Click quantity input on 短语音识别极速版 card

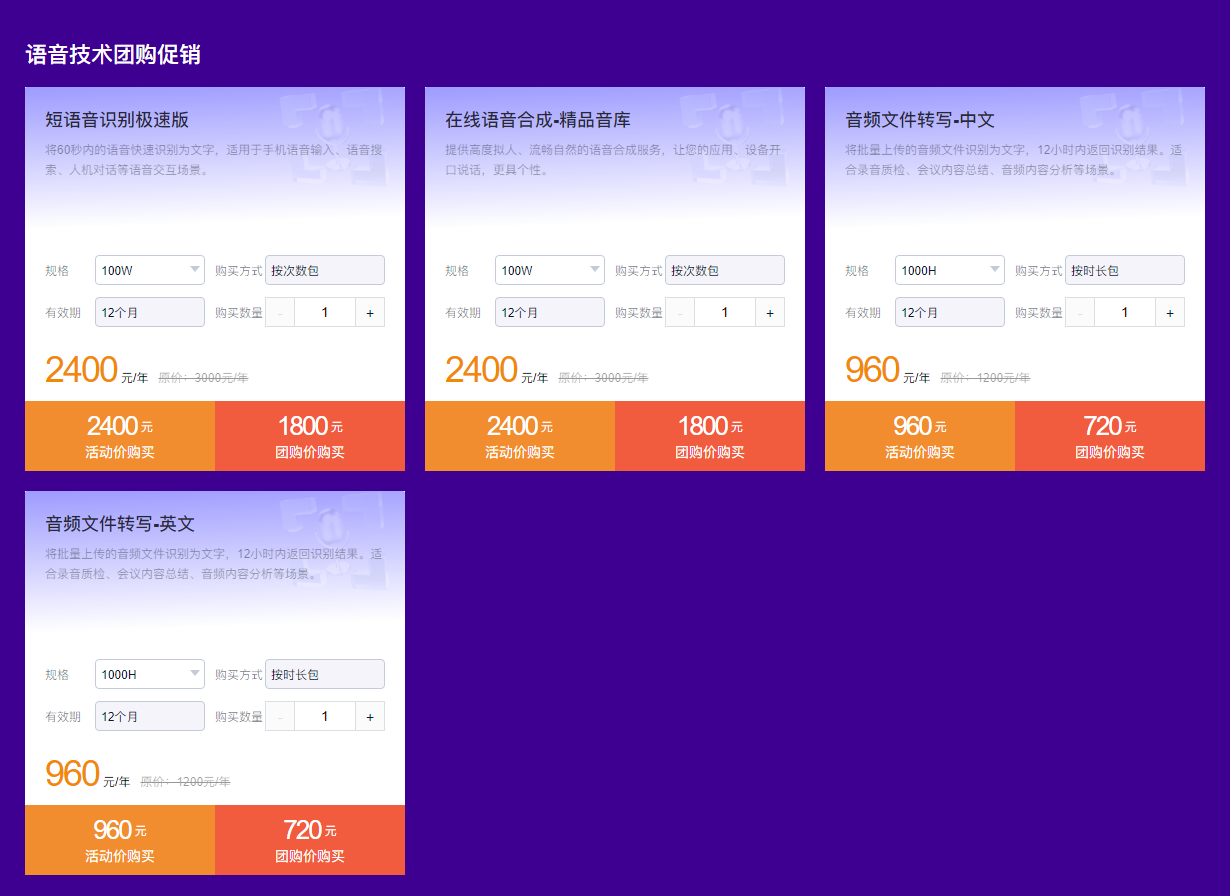pyautogui.click(x=325, y=313)
